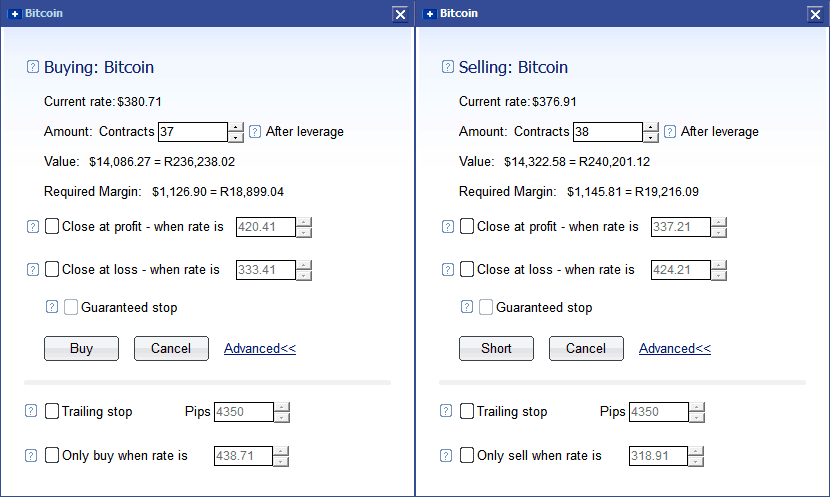Image resolution: width=830 pixels, height=497 pixels.
Task: Click the Short button
Action: point(497,348)
